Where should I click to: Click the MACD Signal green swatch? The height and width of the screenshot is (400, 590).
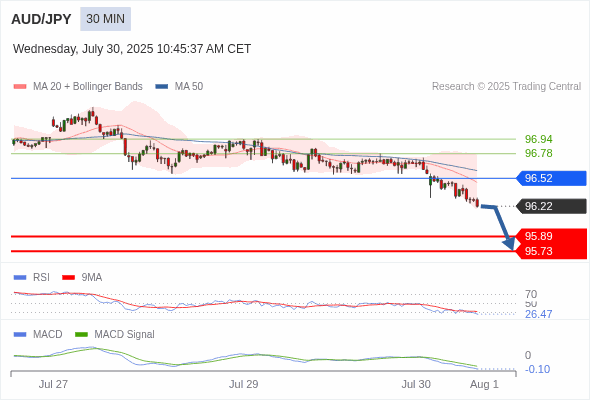(x=81, y=335)
